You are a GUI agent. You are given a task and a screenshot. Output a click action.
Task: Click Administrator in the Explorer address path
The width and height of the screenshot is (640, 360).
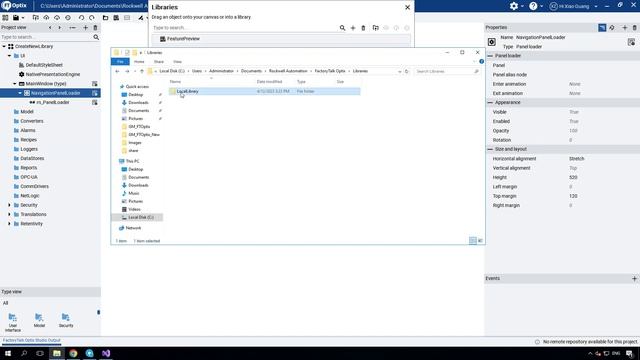[x=221, y=71]
